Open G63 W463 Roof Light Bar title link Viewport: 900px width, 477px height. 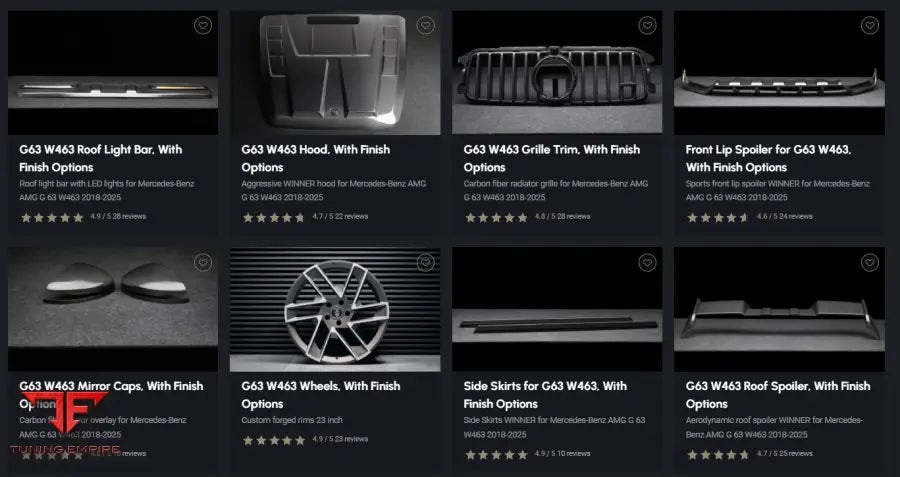point(100,158)
